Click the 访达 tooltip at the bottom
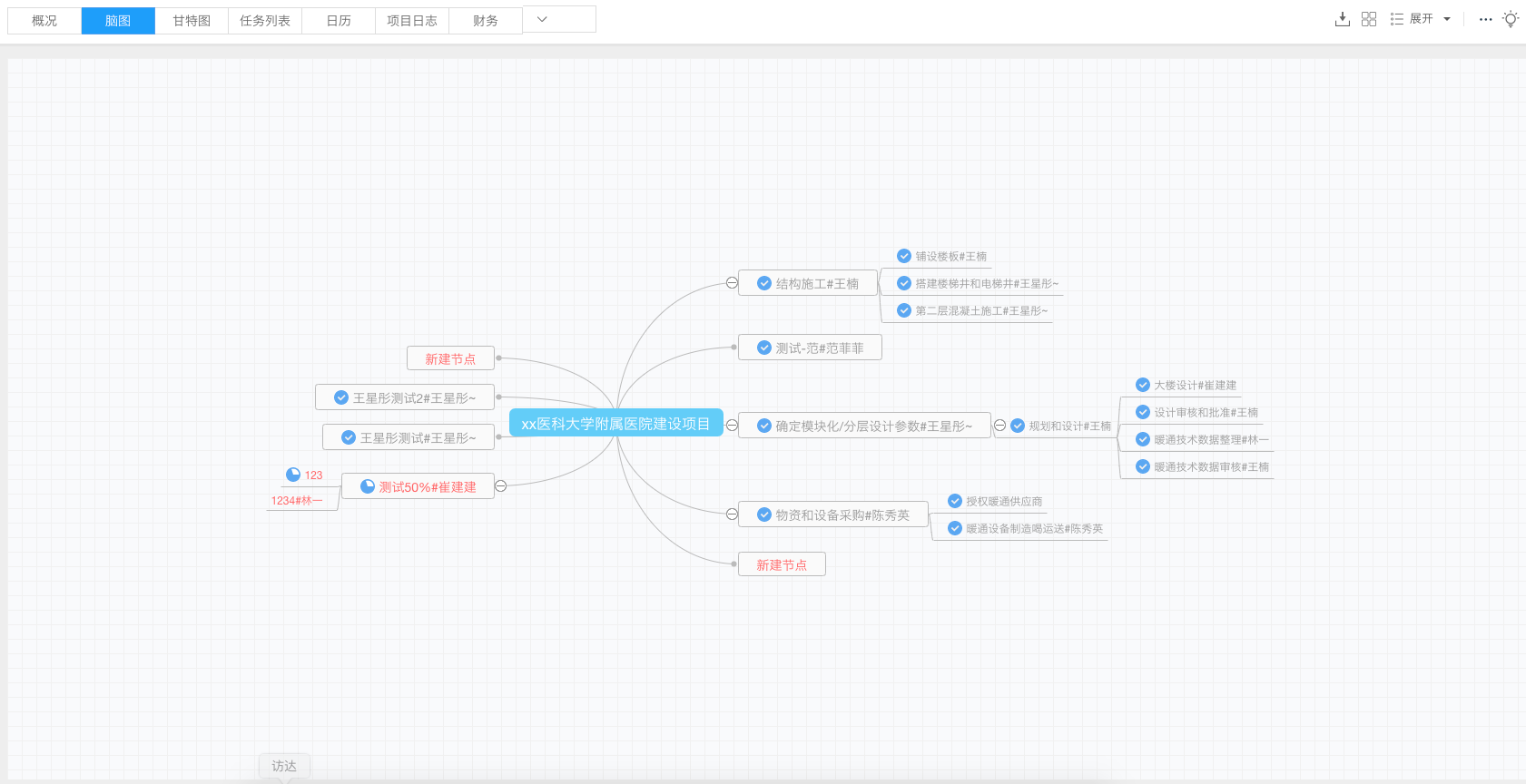 pos(284,766)
